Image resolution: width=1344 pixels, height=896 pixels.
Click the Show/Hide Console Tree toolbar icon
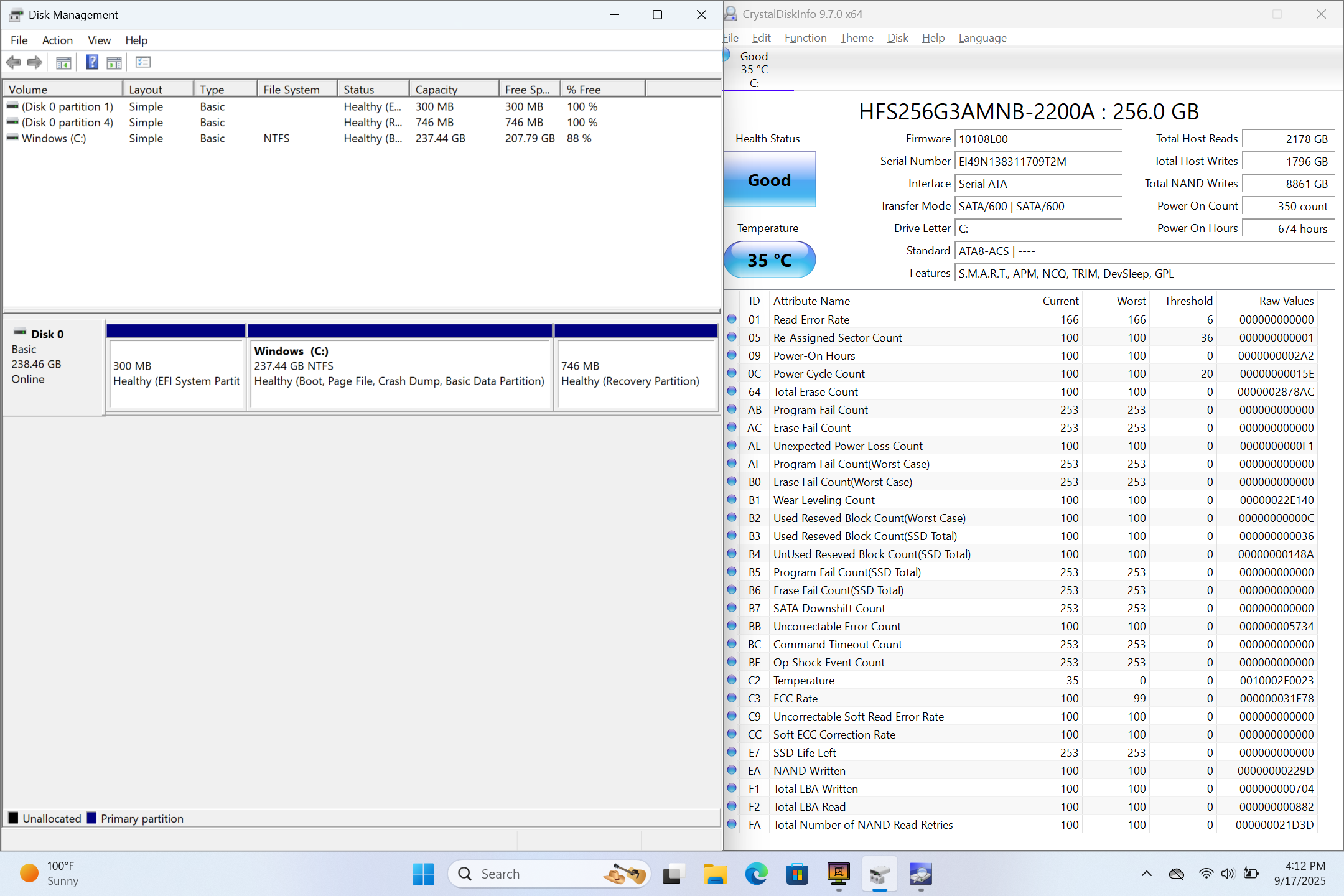click(x=63, y=62)
